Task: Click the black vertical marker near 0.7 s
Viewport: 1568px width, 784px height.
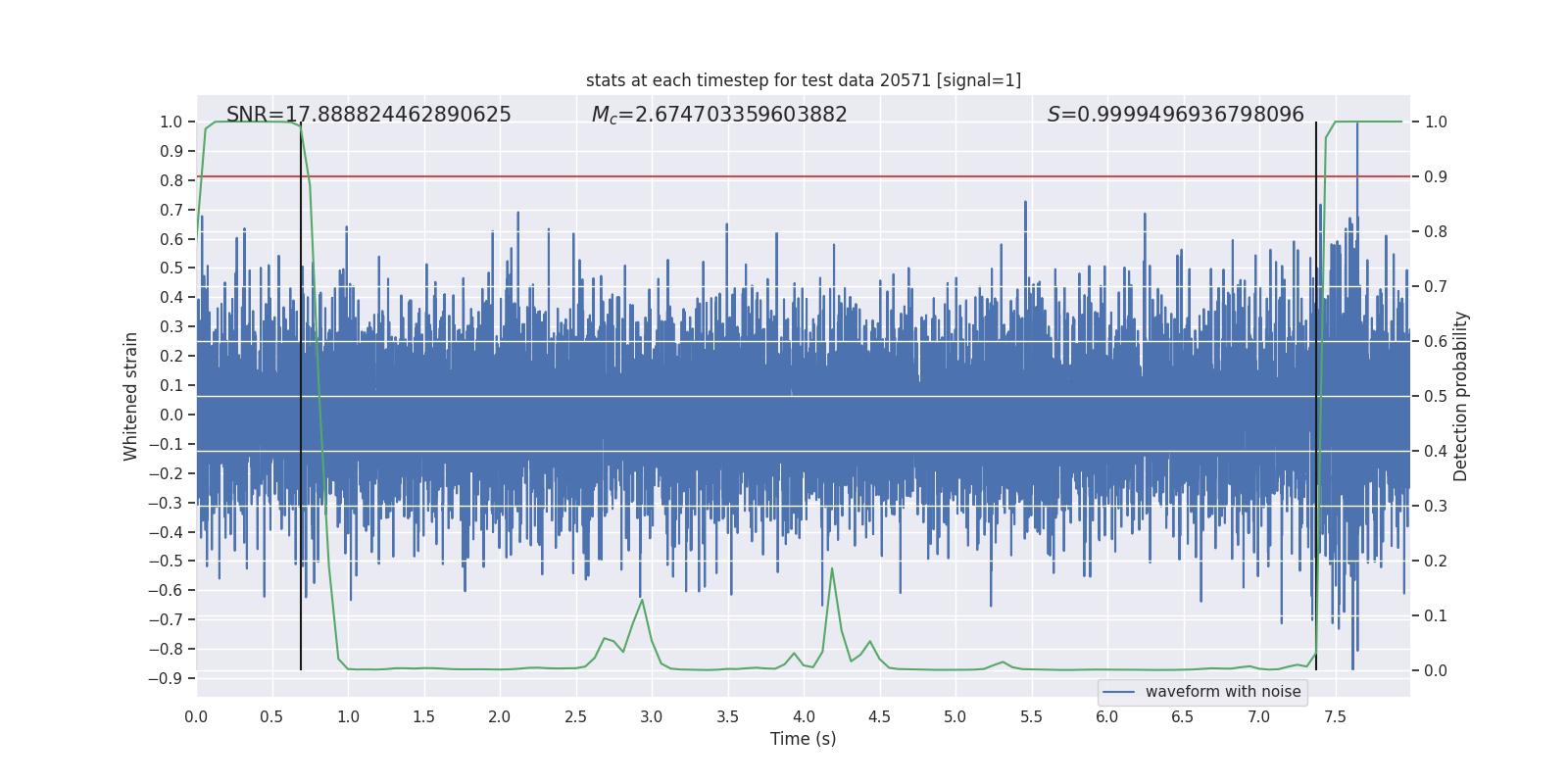Action: 301,392
